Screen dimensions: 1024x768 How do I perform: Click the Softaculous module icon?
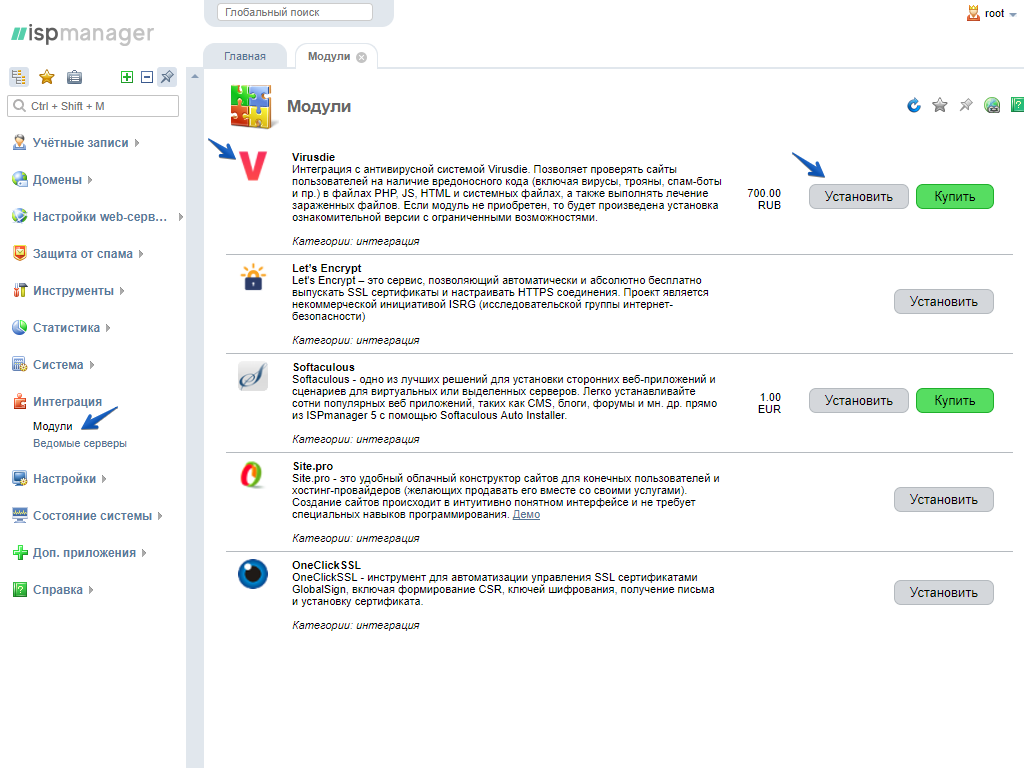(x=253, y=376)
